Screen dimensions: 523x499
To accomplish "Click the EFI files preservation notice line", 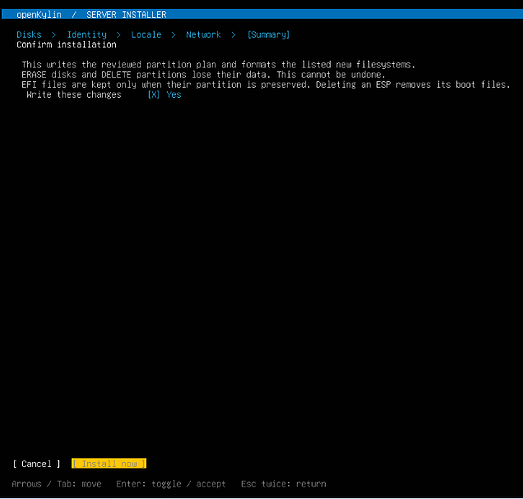I will (x=266, y=85).
